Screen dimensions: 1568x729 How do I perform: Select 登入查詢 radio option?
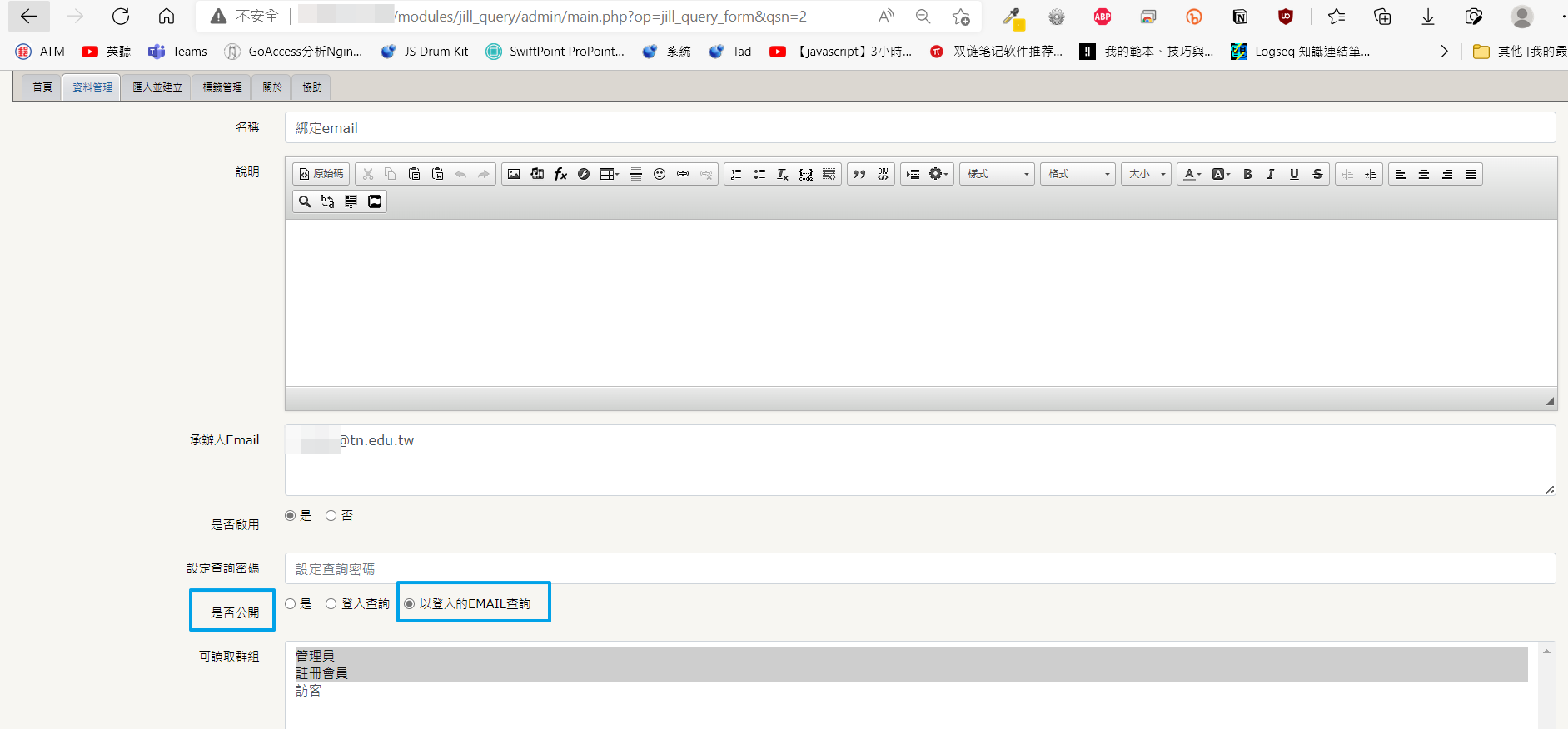(331, 604)
